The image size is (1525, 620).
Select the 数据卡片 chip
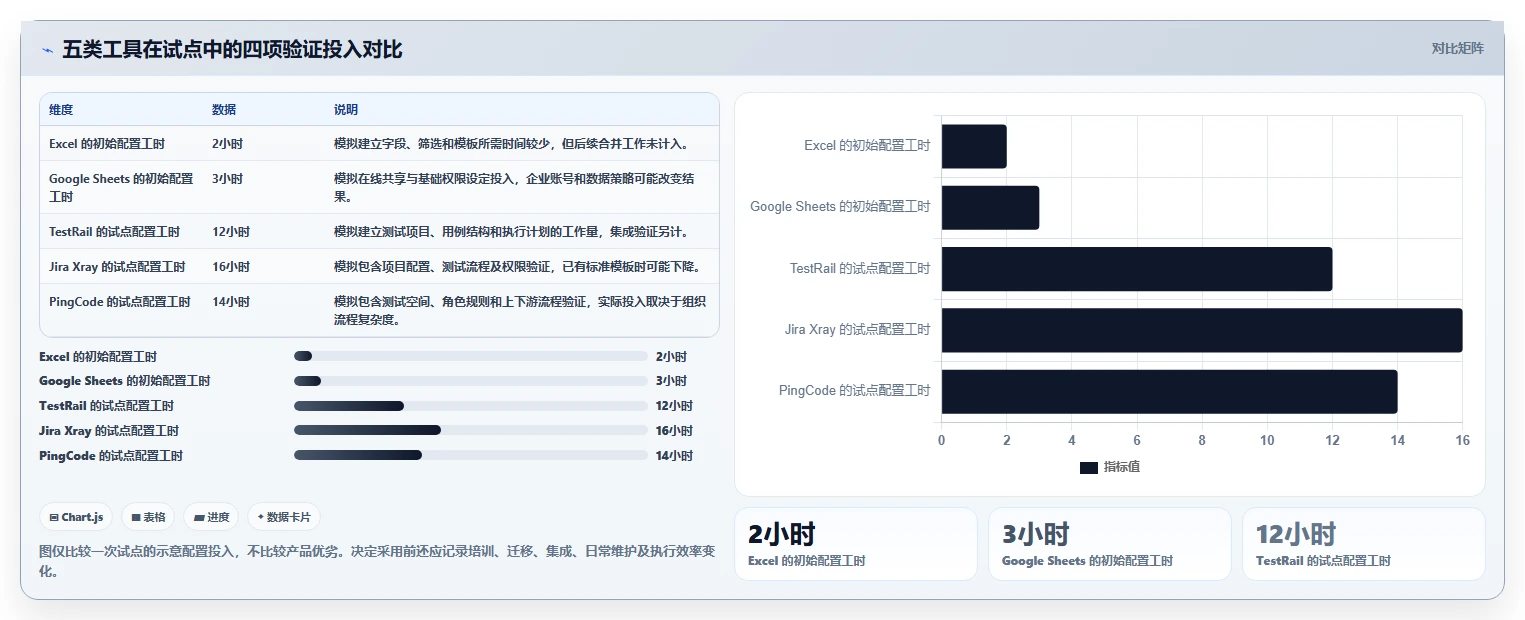coord(284,517)
